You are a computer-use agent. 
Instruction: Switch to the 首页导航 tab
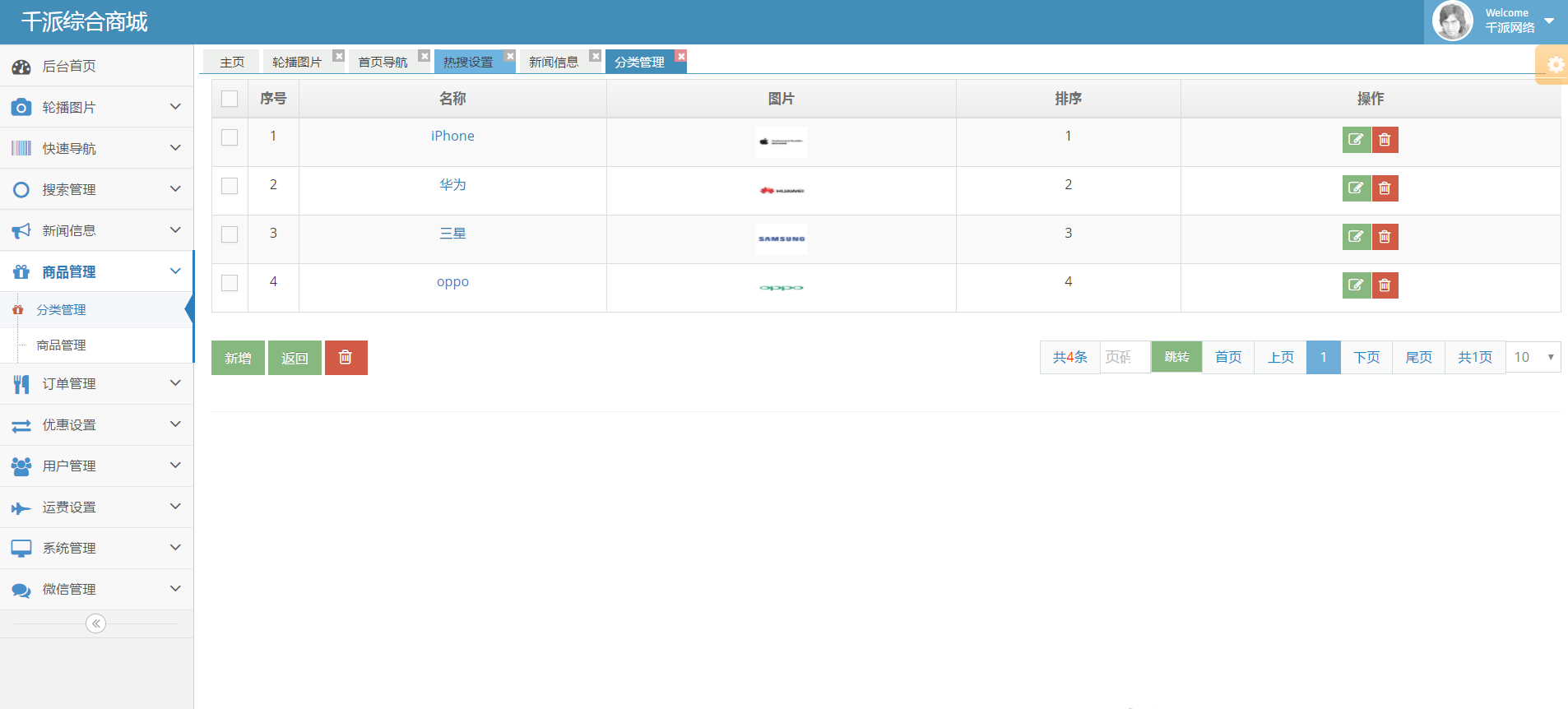tap(383, 62)
